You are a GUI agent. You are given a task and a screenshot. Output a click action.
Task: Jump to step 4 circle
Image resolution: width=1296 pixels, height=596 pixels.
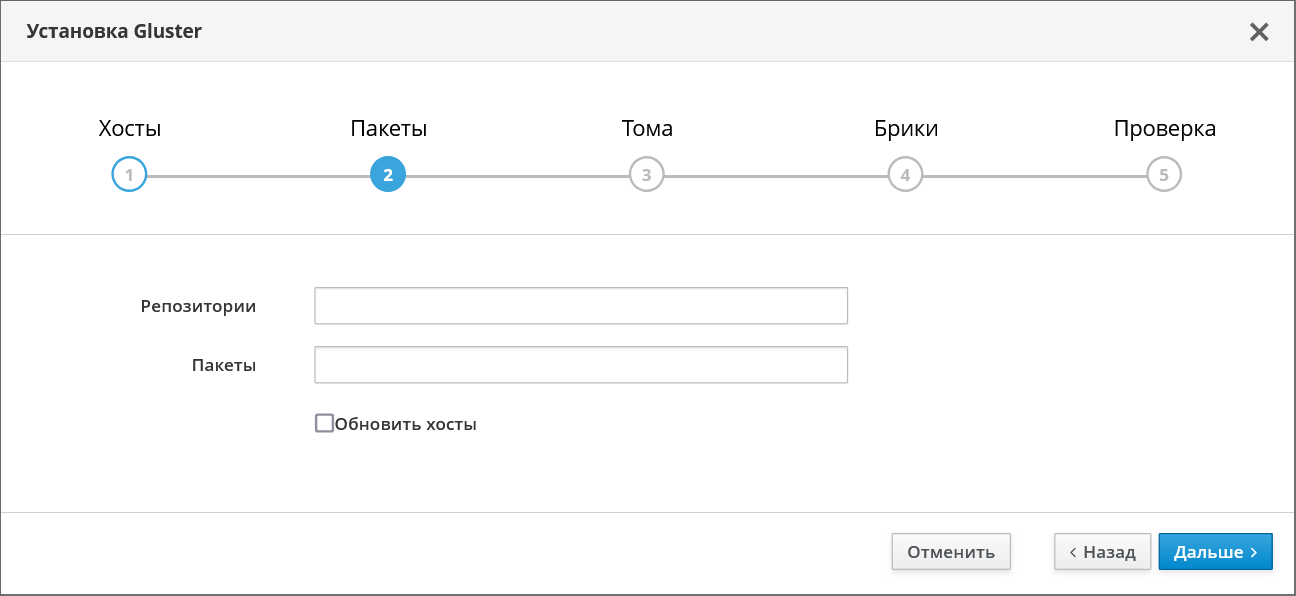905,174
